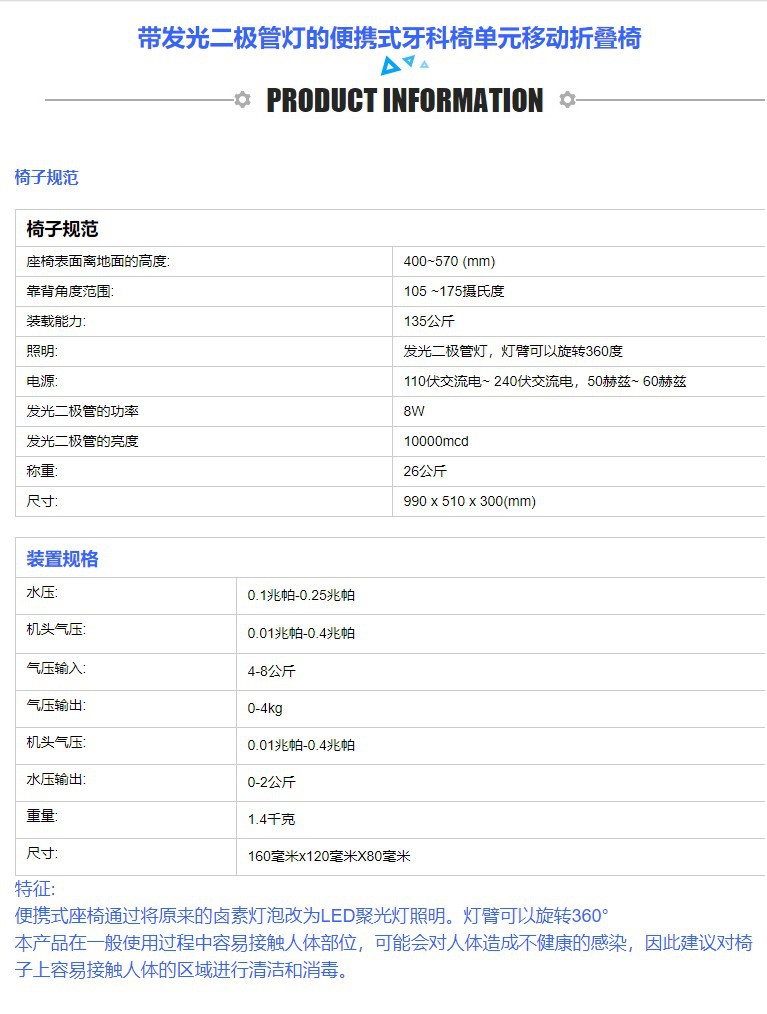
Task: Click the 称重 label cell
Action: tap(204, 471)
